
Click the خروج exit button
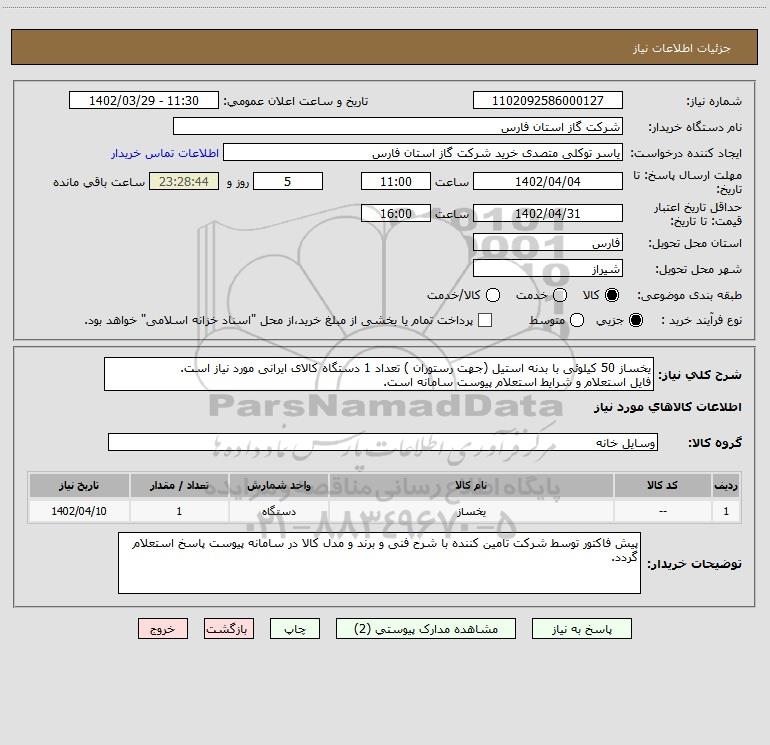[163, 629]
